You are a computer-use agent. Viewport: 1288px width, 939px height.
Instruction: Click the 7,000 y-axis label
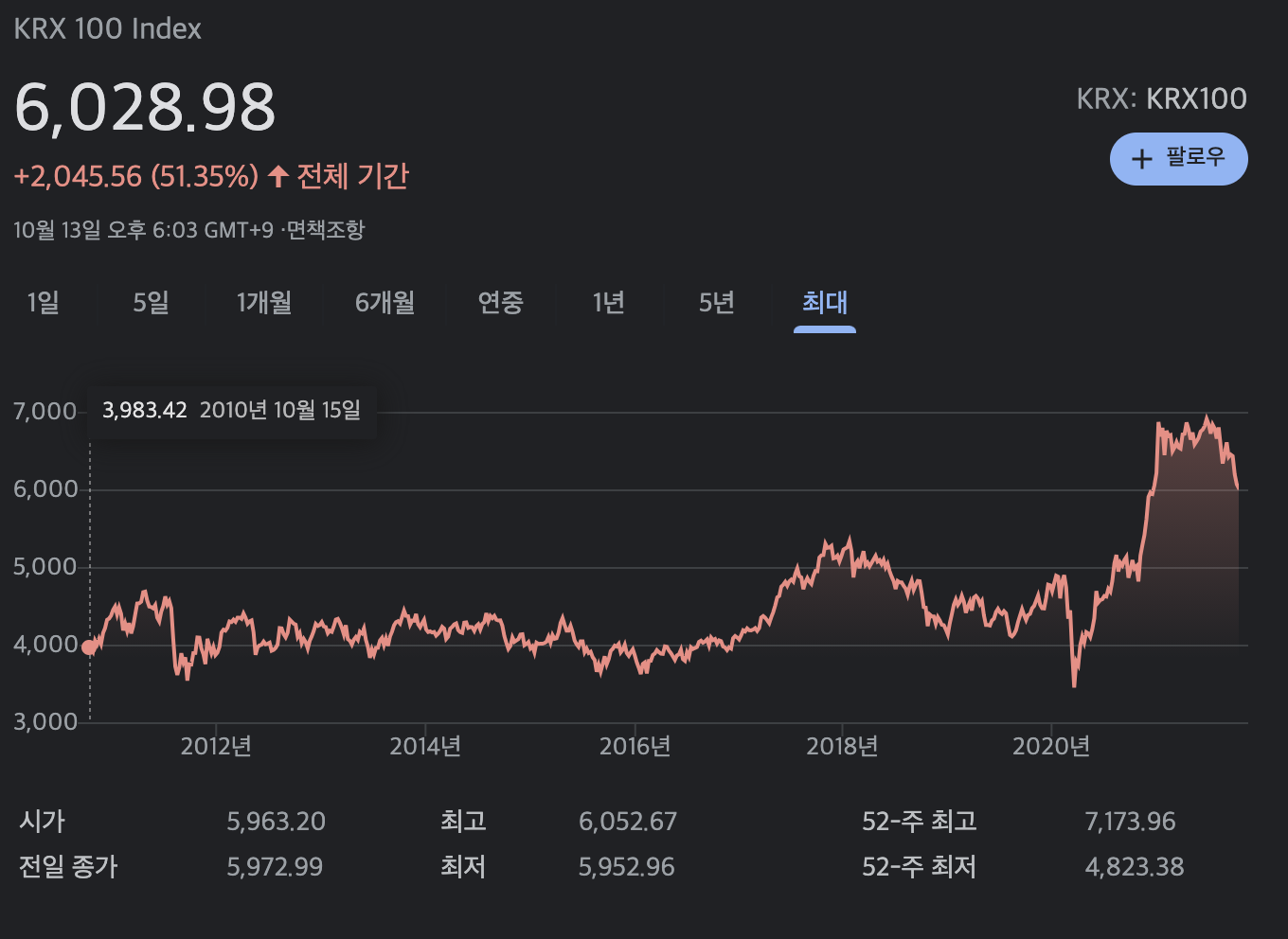coord(45,411)
